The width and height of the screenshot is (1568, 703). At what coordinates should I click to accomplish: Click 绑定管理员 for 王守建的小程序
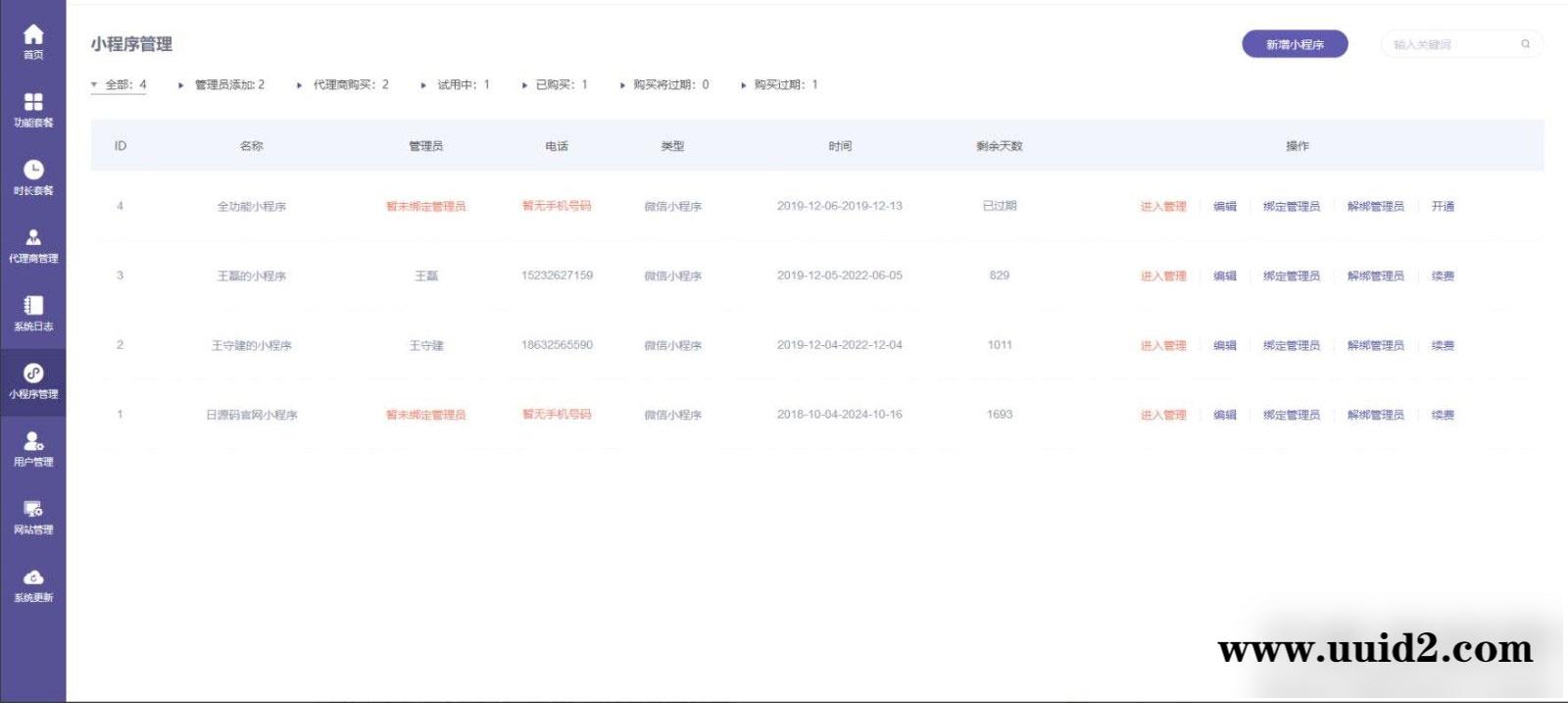pos(1292,346)
